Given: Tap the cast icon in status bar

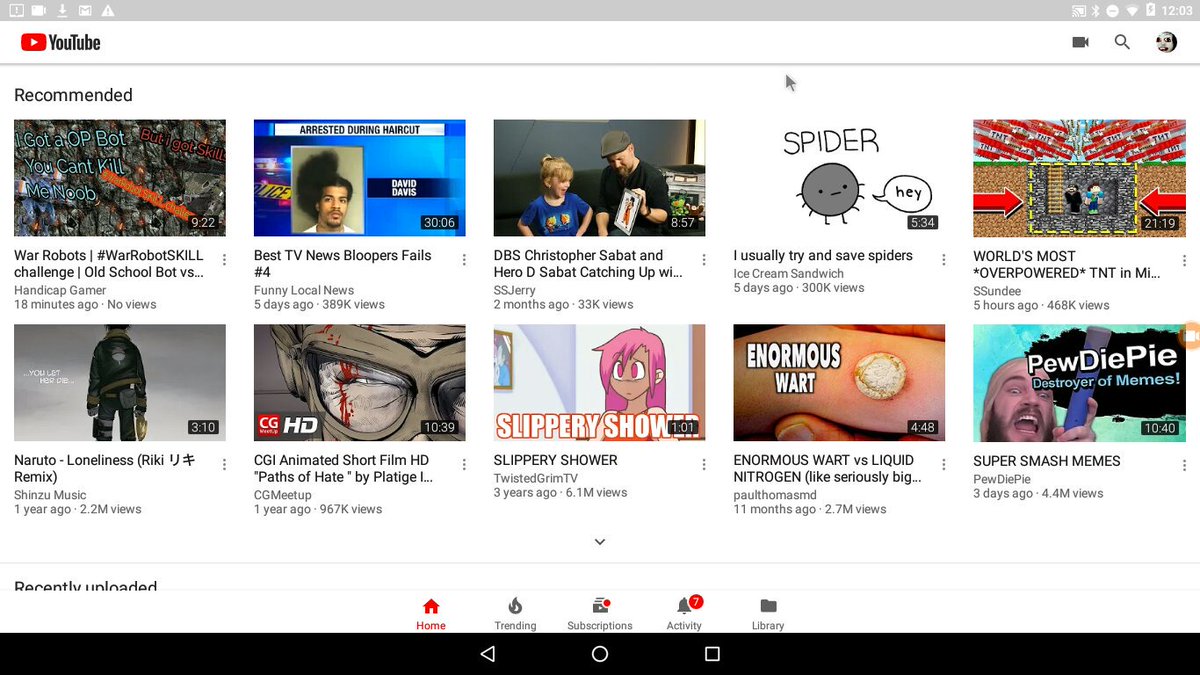Looking at the screenshot, I should tap(1078, 10).
